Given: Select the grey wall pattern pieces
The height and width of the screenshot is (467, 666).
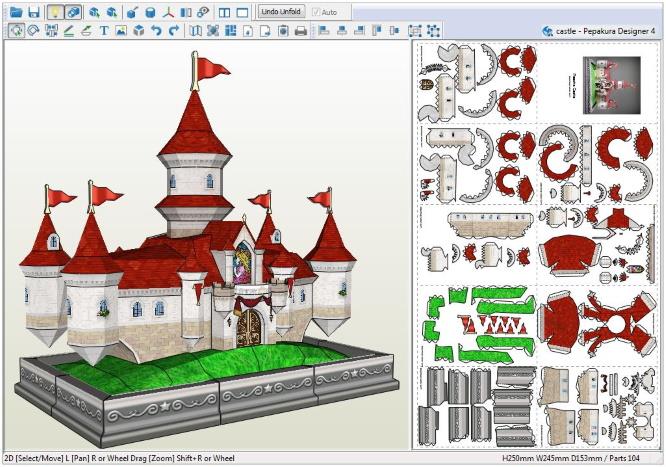Looking at the screenshot, I should (477, 407).
